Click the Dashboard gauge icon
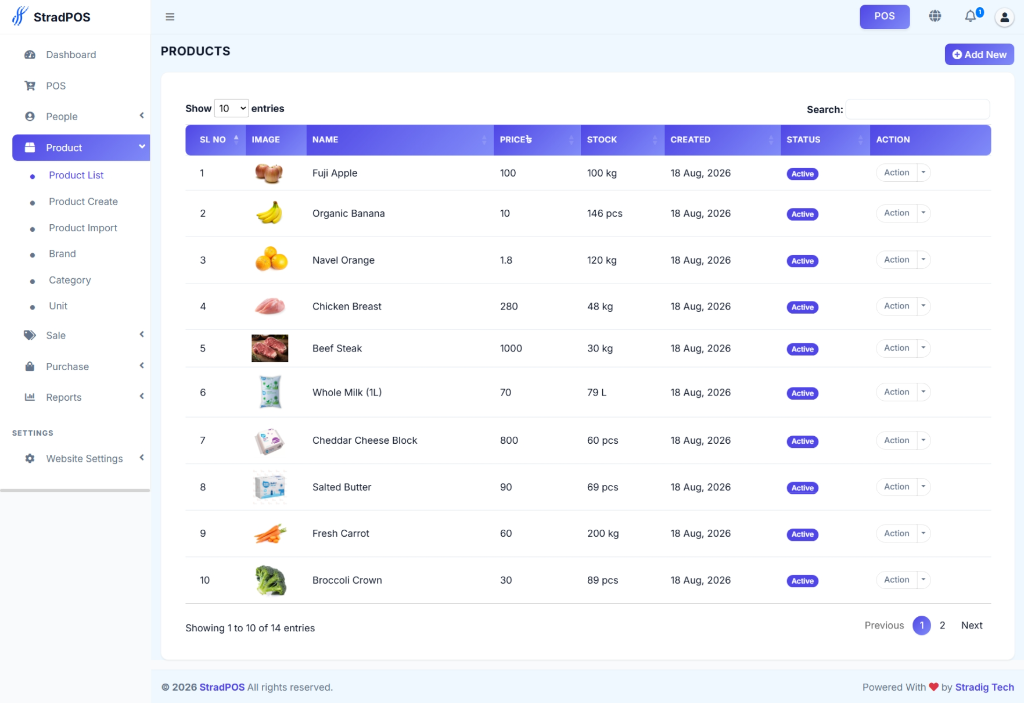The width and height of the screenshot is (1024, 703). pyautogui.click(x=30, y=55)
